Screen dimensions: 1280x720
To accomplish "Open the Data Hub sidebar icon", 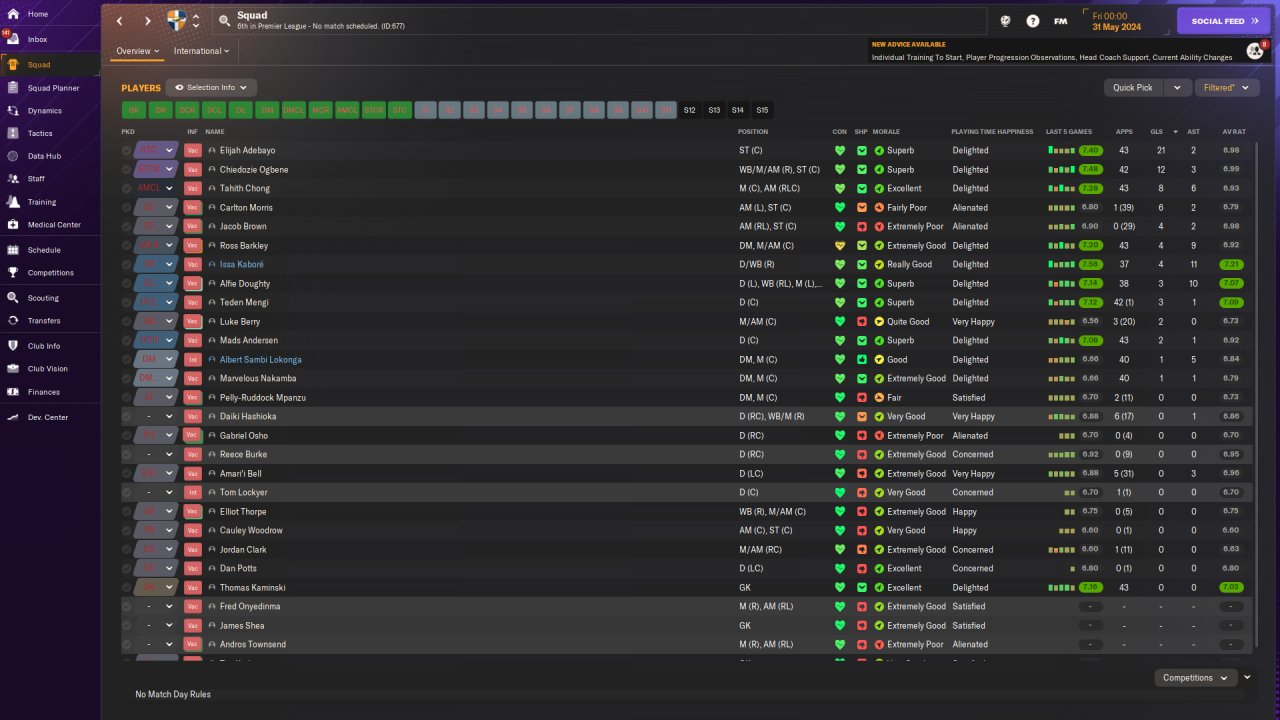I will tap(12, 156).
